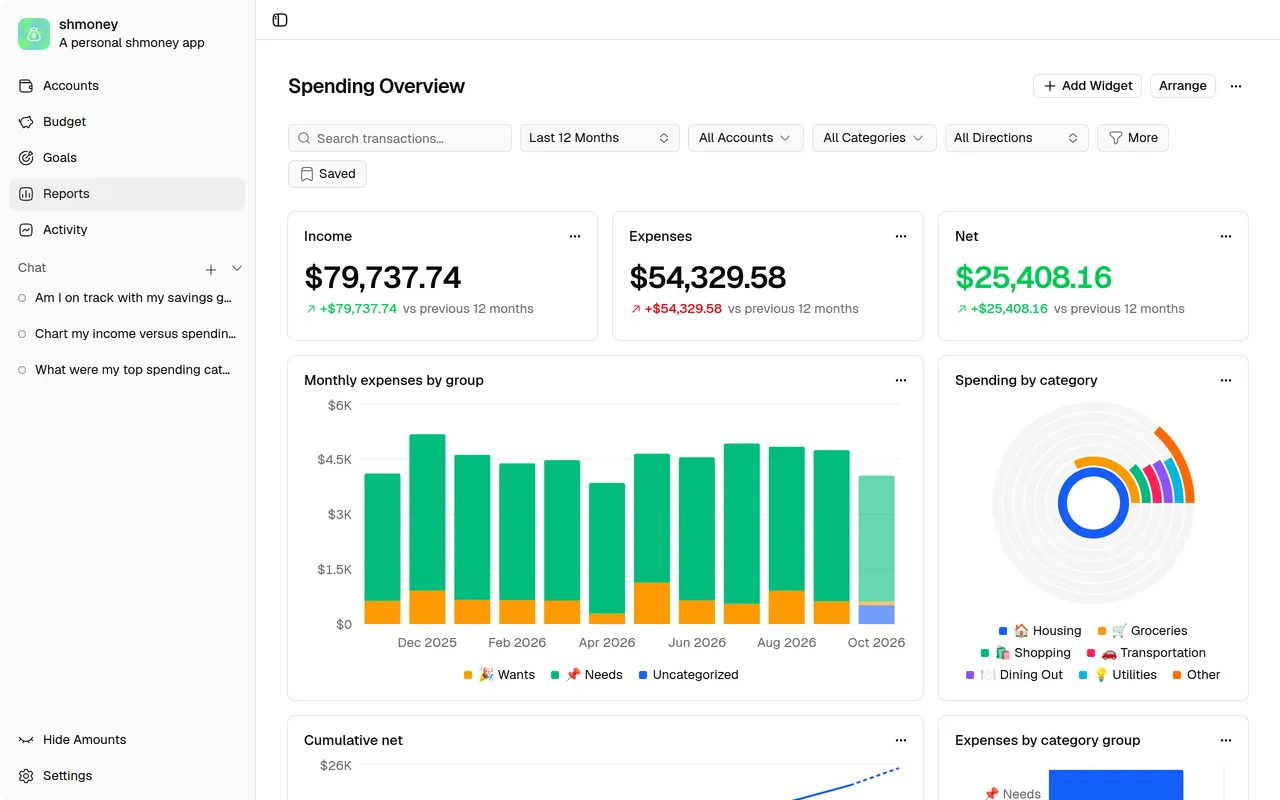The height and width of the screenshot is (800, 1280).
Task: Click the Hide Amounts eye icon
Action: (x=26, y=740)
